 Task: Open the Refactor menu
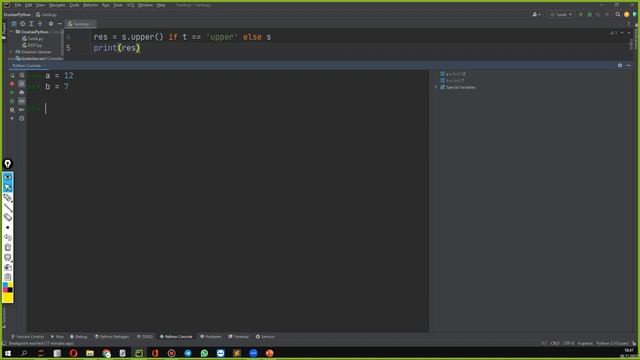[x=91, y=5]
